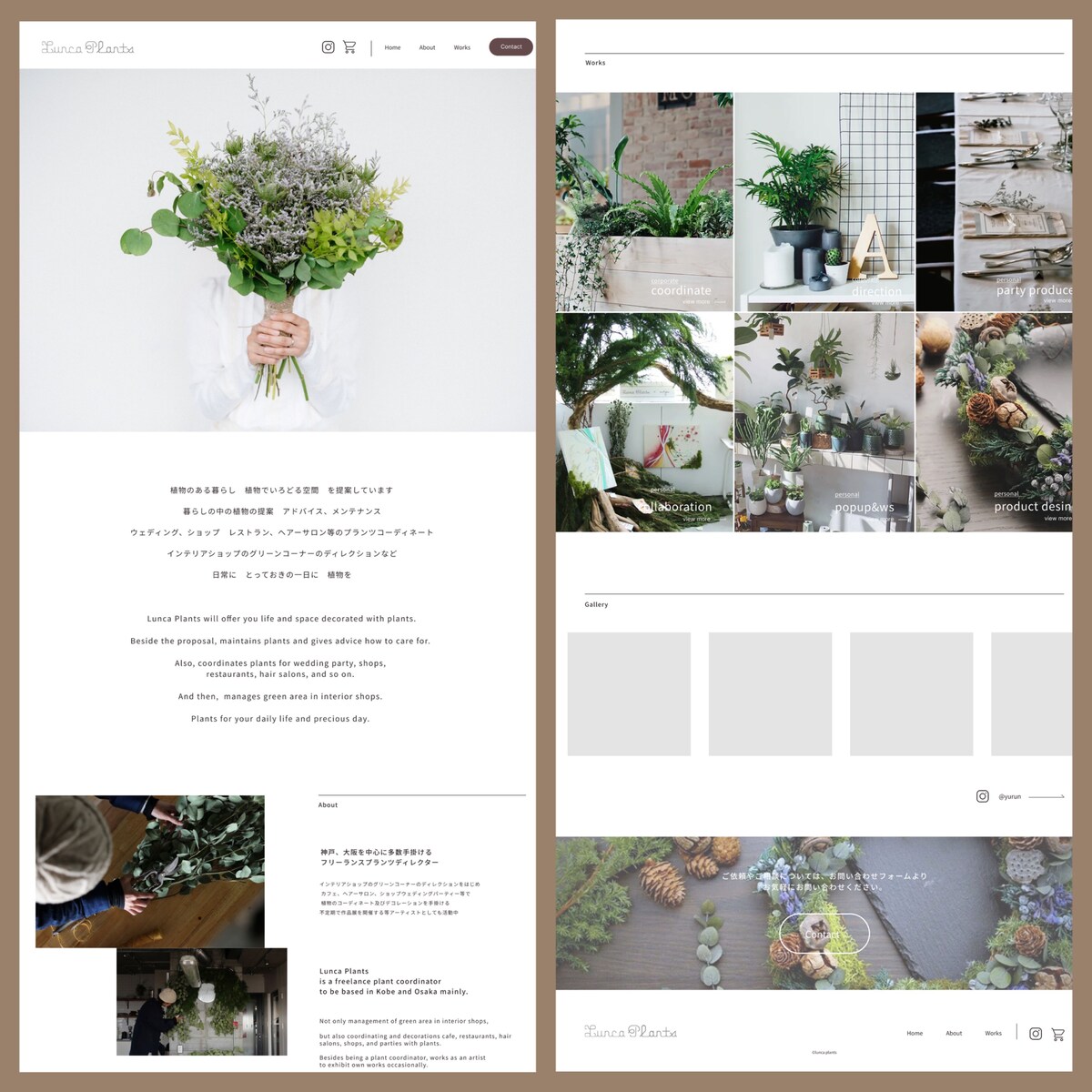This screenshot has width=1092, height=1092.
Task: Click Lunca Plants logo in footer
Action: click(631, 1032)
